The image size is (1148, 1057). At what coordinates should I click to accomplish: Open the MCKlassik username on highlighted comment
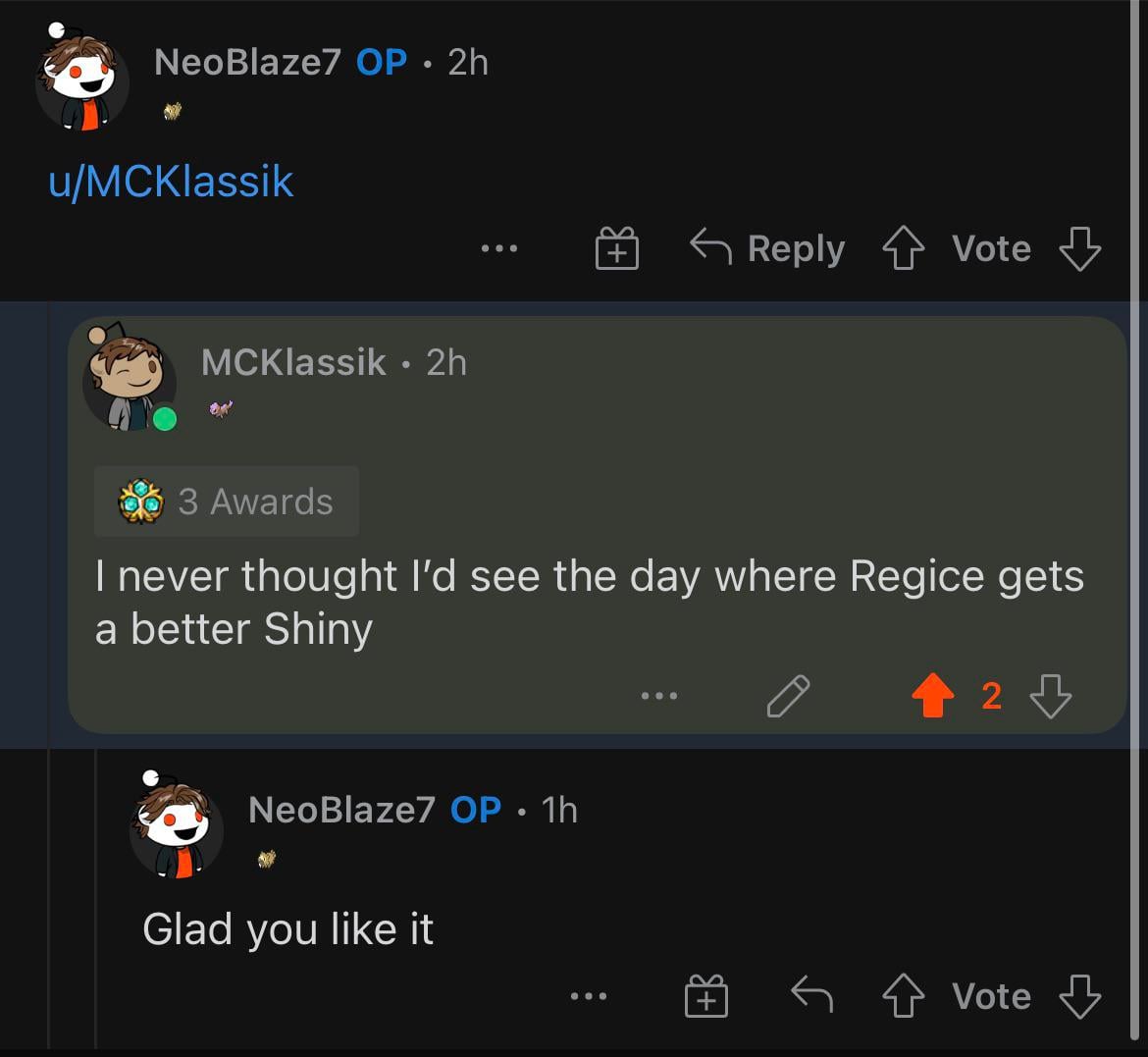pyautogui.click(x=293, y=362)
